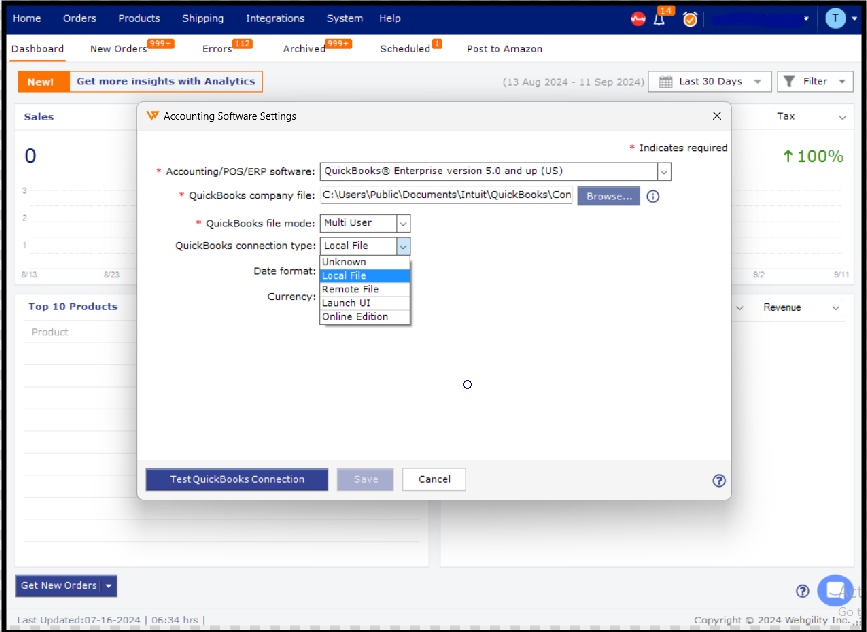Open Get more insights with Analytics
867x632 pixels.
click(166, 81)
